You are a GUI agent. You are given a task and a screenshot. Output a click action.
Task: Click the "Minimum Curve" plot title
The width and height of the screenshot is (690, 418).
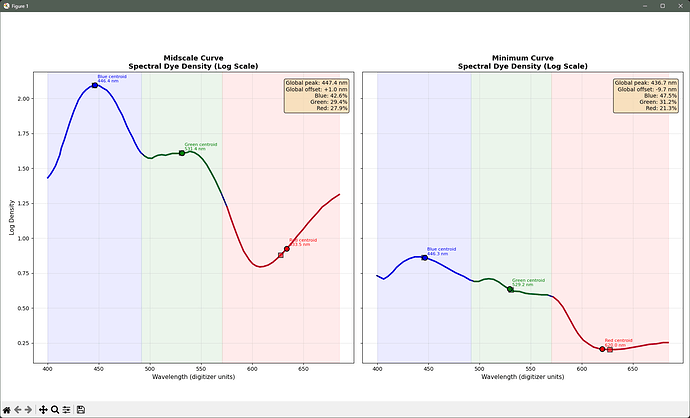[x=523, y=58]
